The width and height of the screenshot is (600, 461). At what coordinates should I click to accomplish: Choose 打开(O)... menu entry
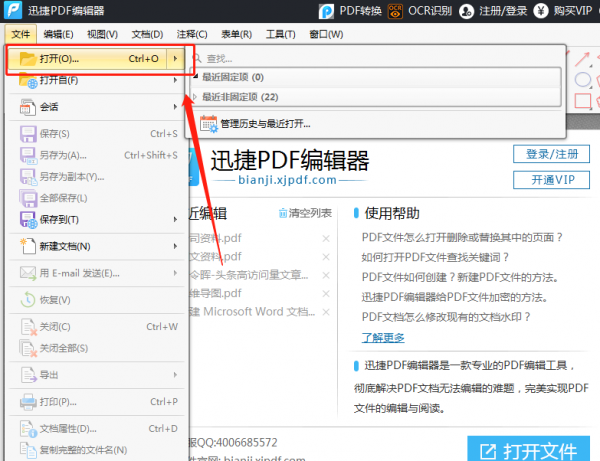(87, 59)
